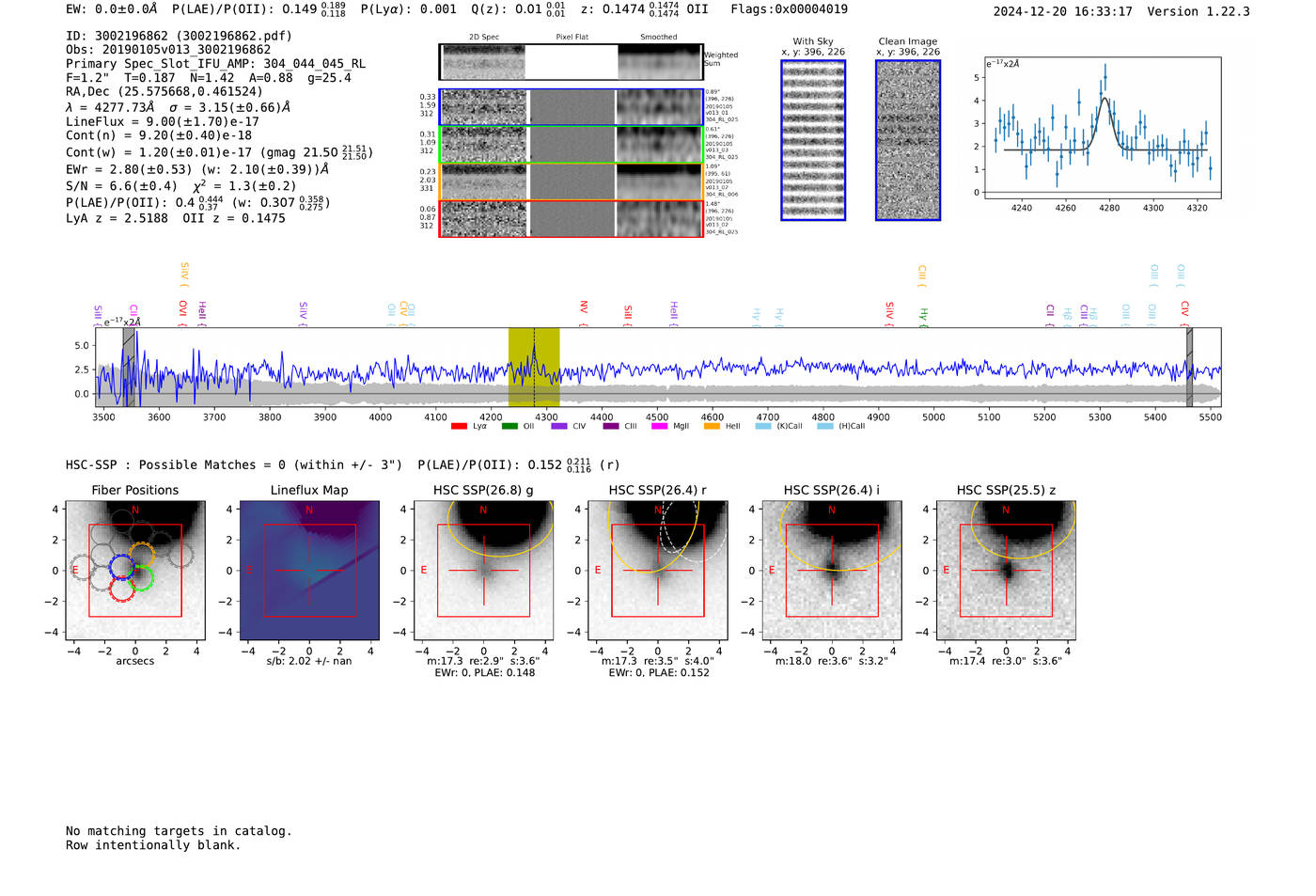1316x896 pixels.
Task: Click the 2D Spec column heading
Action: [x=484, y=37]
